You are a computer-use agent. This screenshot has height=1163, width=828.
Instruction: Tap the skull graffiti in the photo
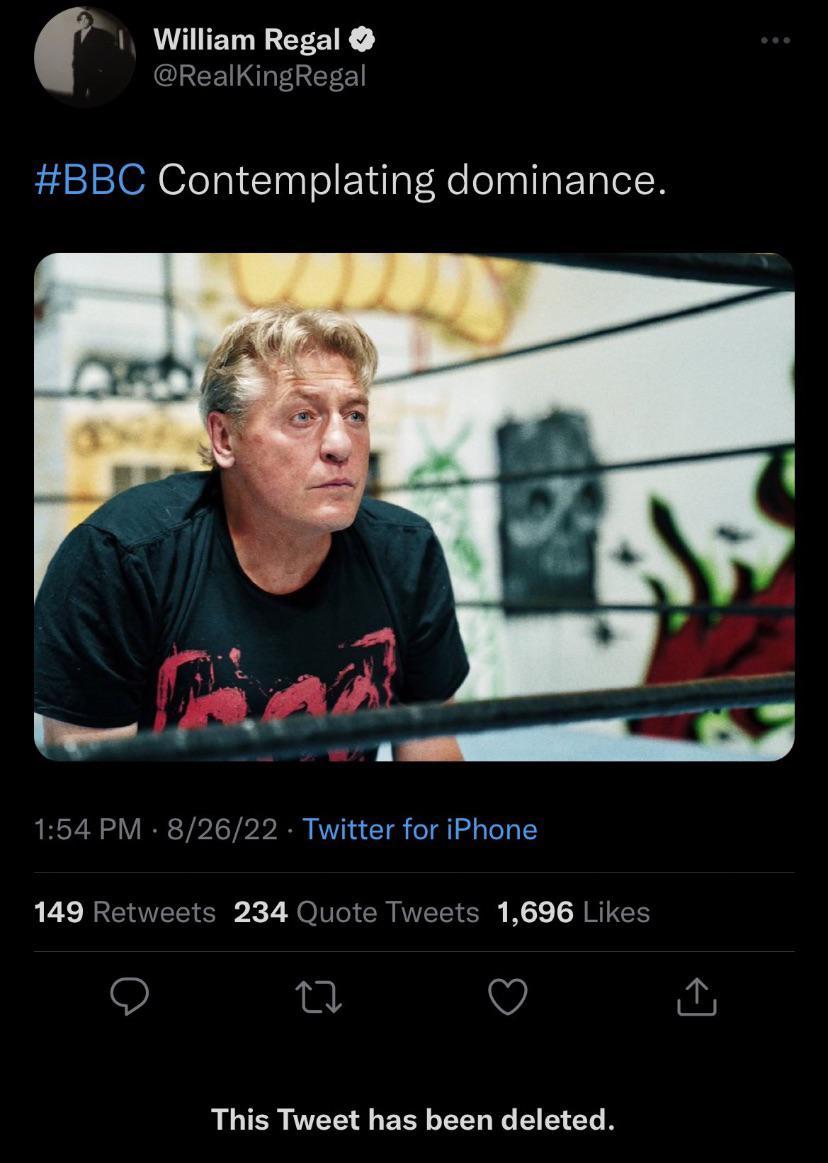tap(549, 510)
